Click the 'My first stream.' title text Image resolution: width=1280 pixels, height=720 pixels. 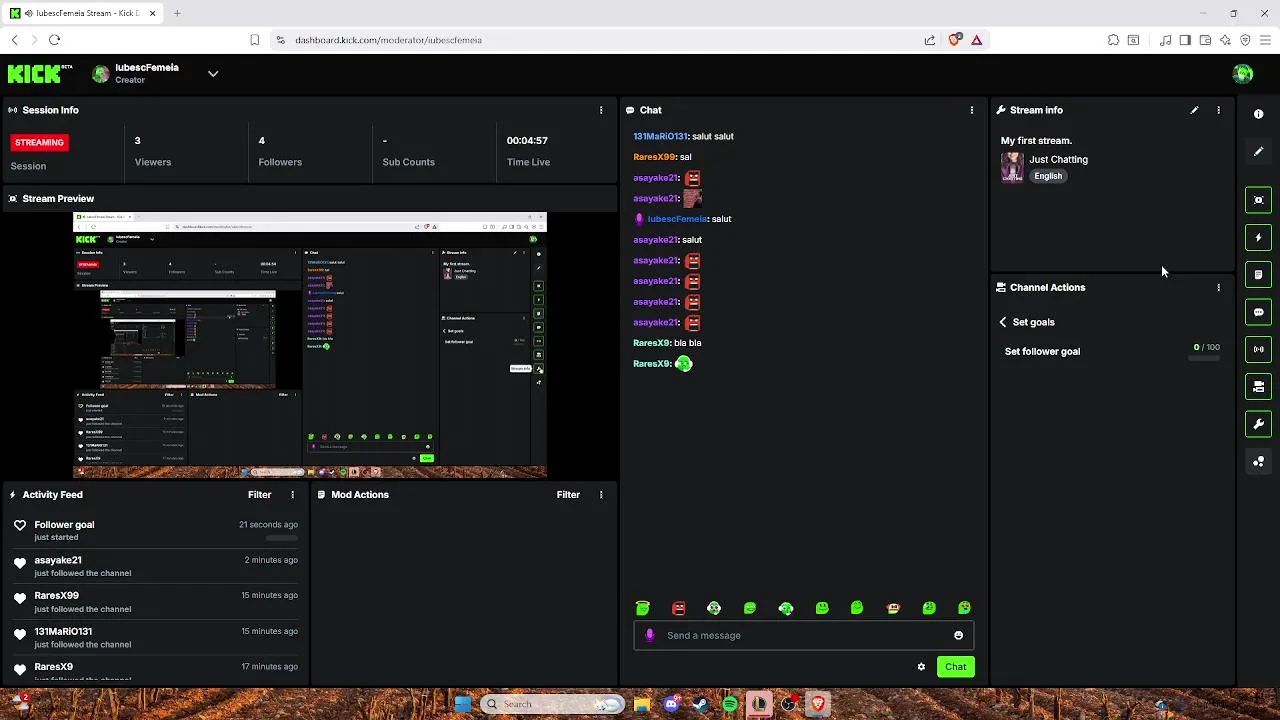click(x=1036, y=141)
